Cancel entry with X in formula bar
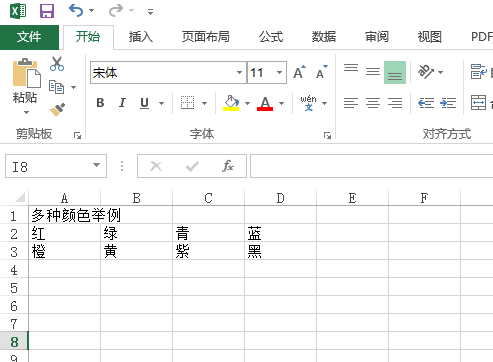The image size is (493, 362). click(156, 166)
